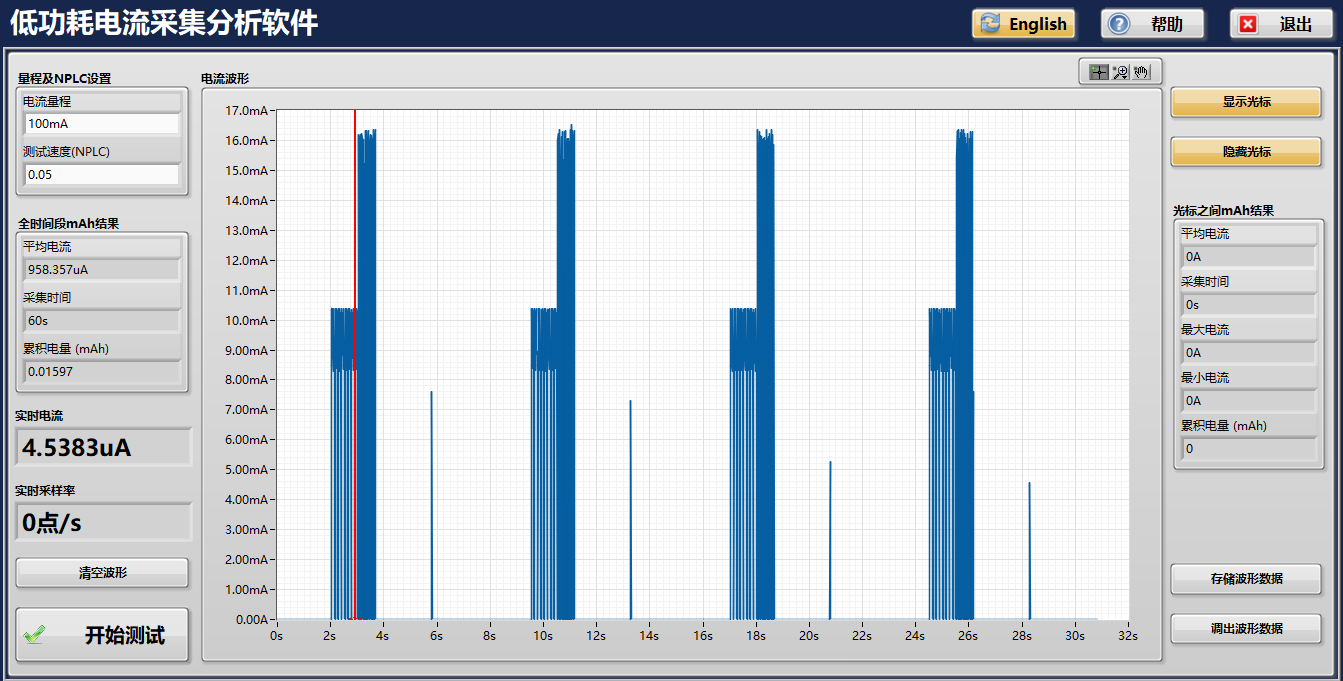Save waveform data with 存储波形数据

(1245, 578)
